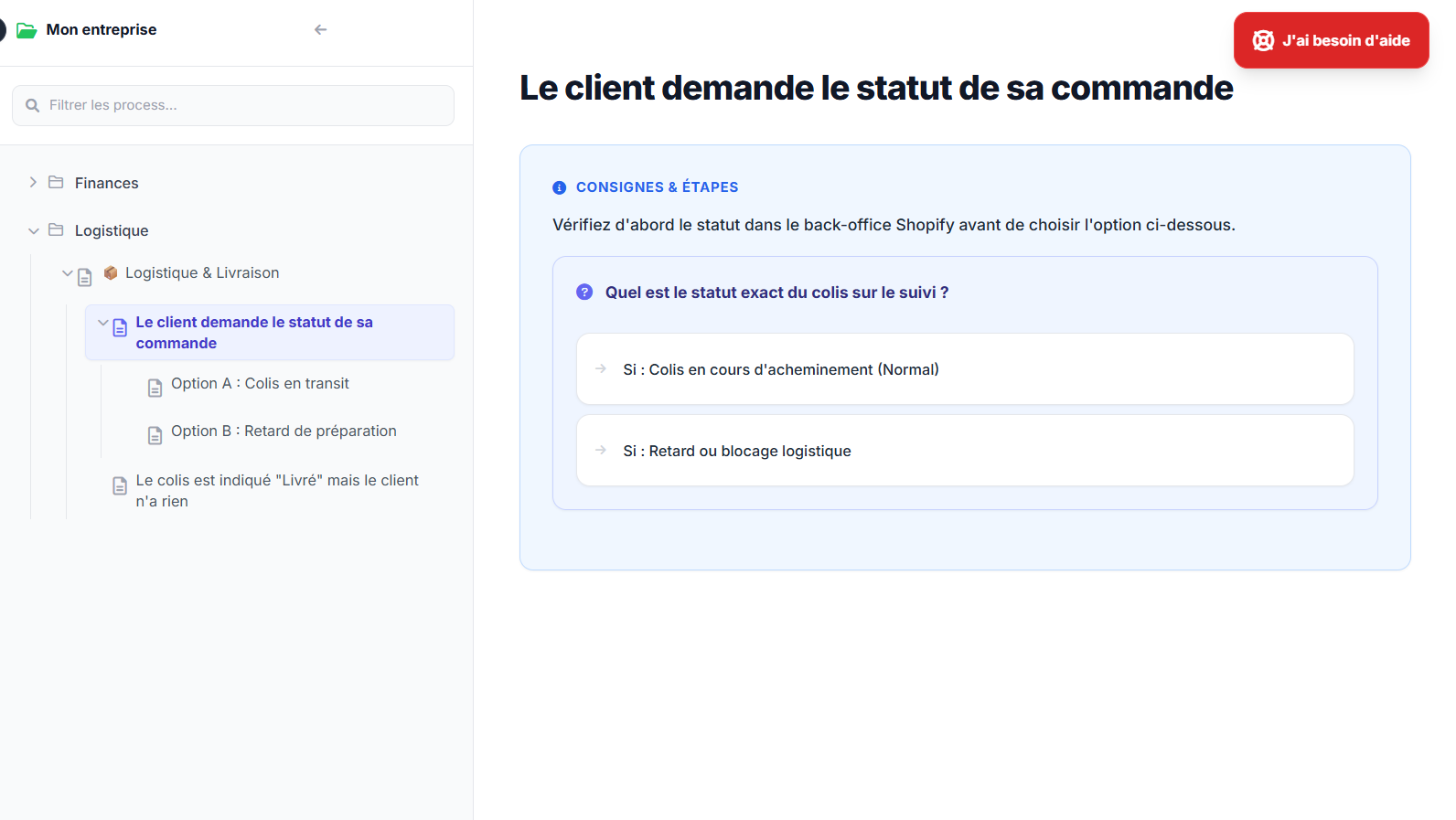The height and width of the screenshot is (820, 1456).
Task: Click the search magnifier icon in filter field
Action: pyautogui.click(x=33, y=106)
